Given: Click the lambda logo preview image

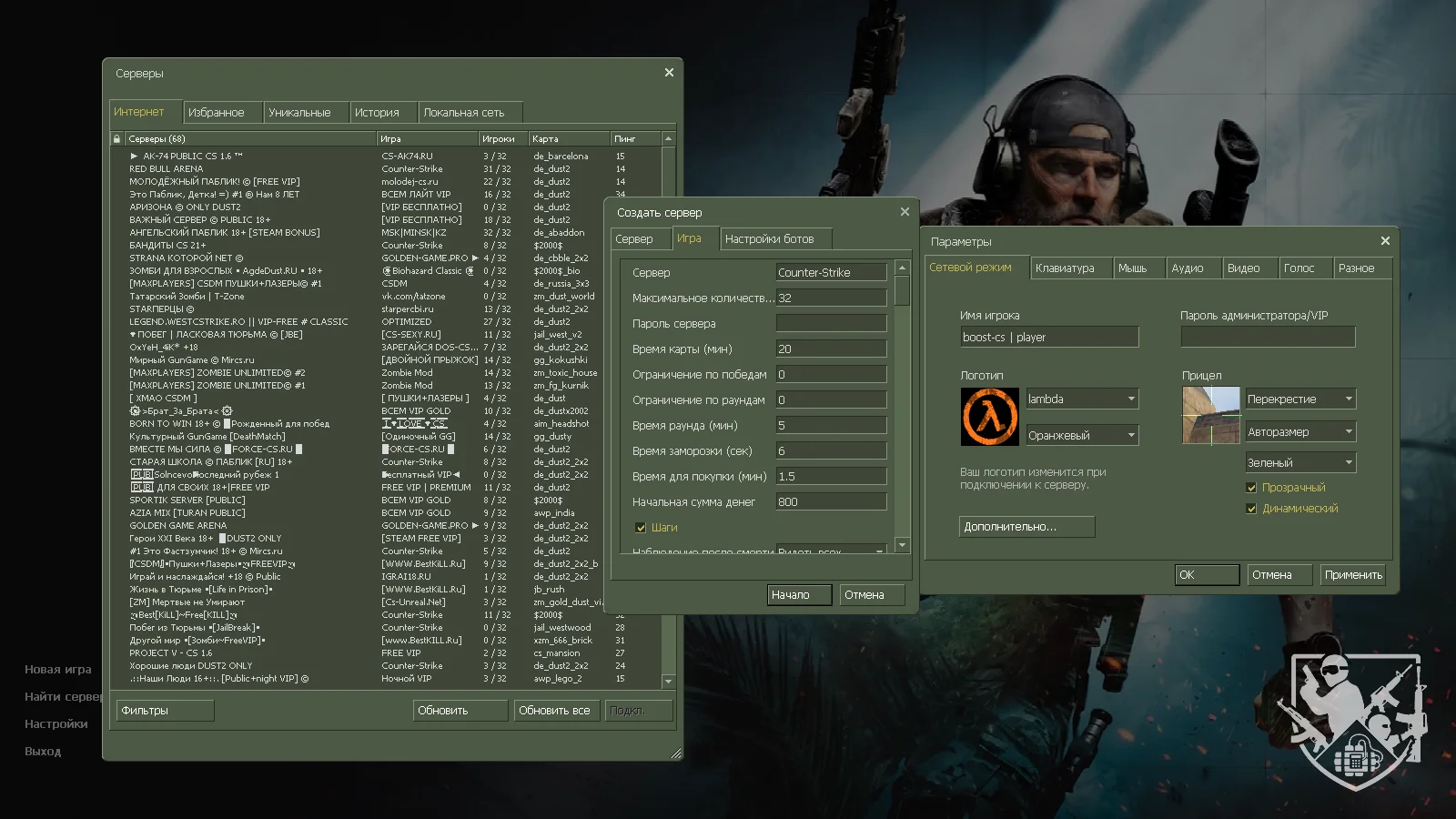Looking at the screenshot, I should click(x=989, y=417).
